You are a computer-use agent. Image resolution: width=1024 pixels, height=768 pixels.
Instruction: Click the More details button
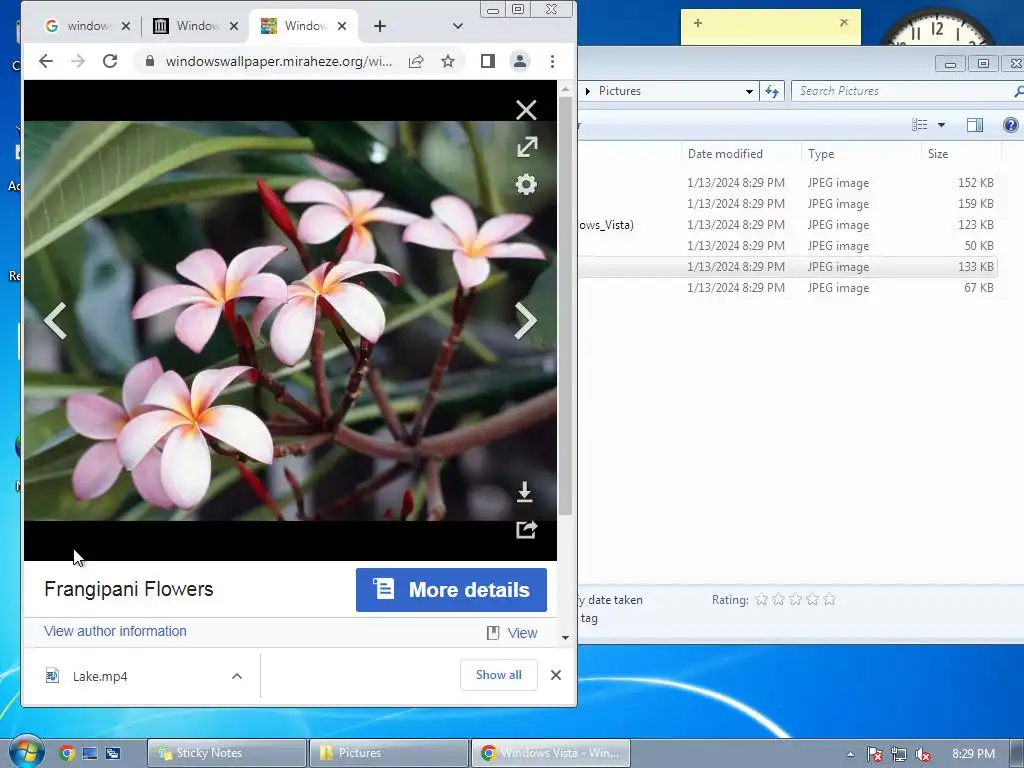coord(451,590)
